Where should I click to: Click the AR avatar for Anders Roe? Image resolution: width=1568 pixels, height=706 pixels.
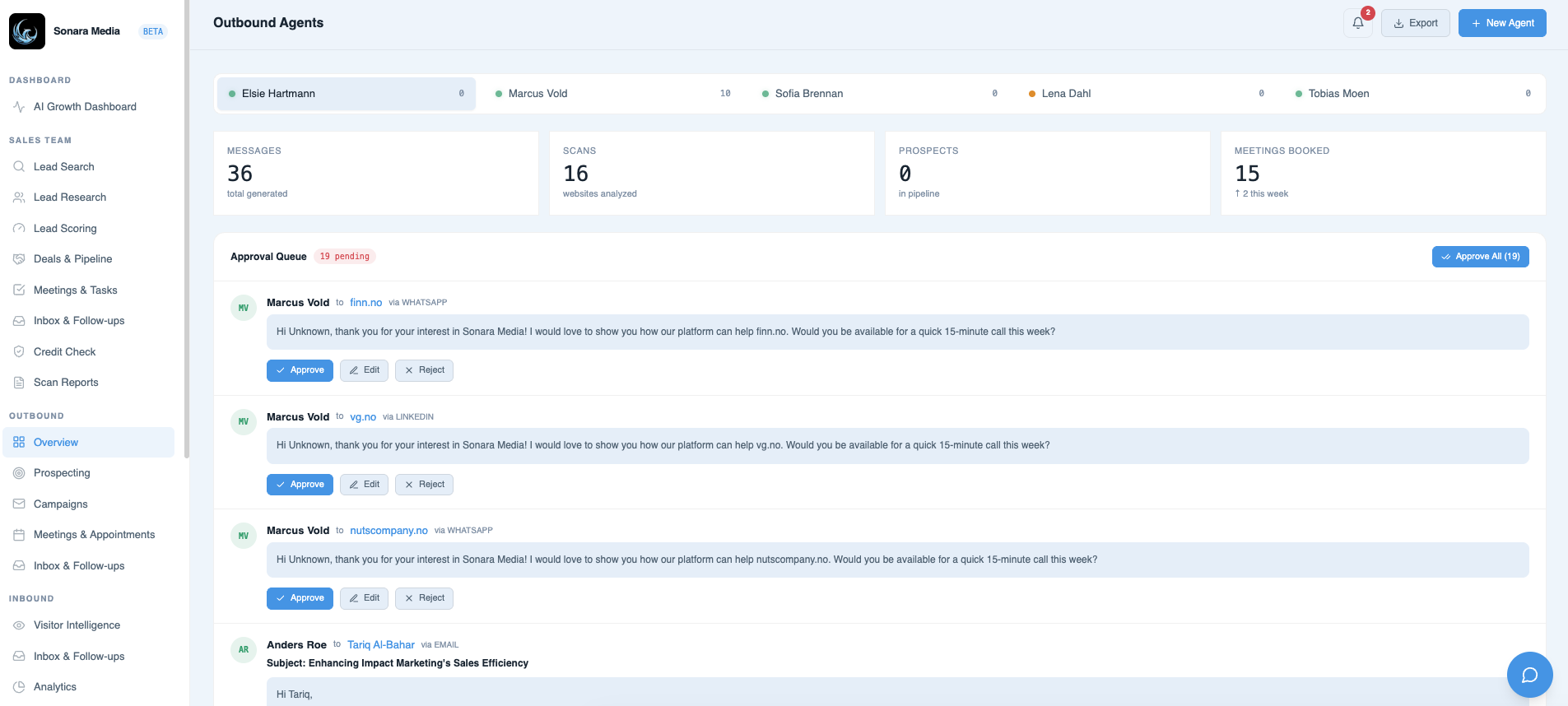click(x=244, y=650)
